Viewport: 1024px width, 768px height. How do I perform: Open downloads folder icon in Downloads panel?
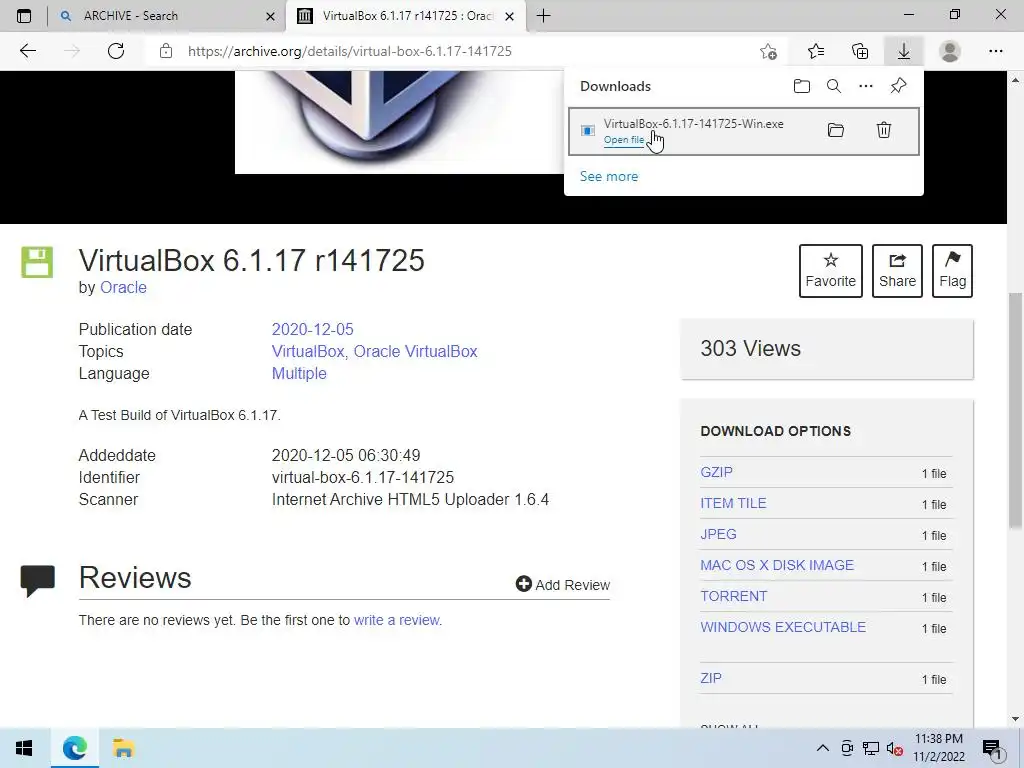click(802, 86)
